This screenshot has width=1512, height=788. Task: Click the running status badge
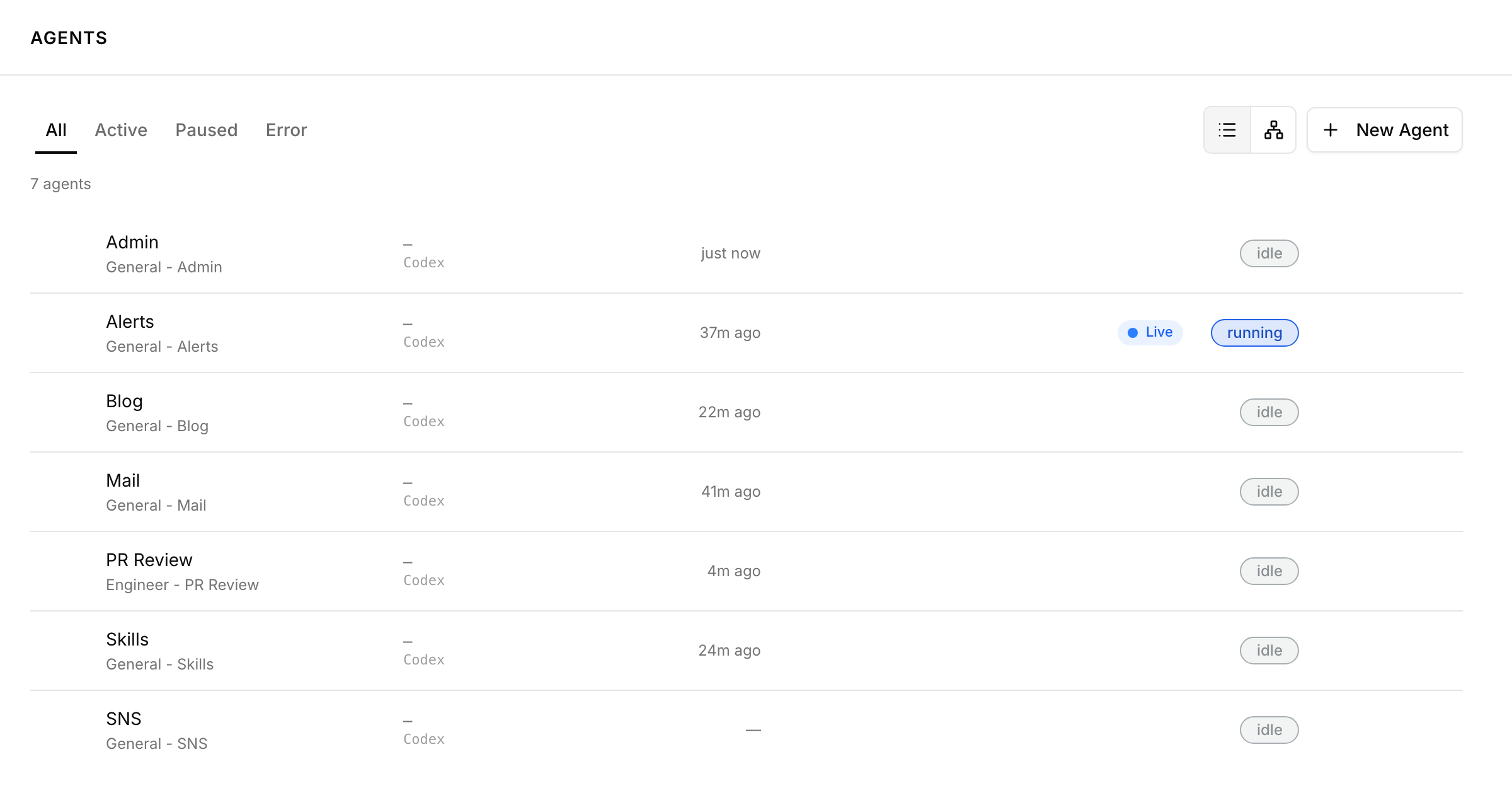point(1255,333)
